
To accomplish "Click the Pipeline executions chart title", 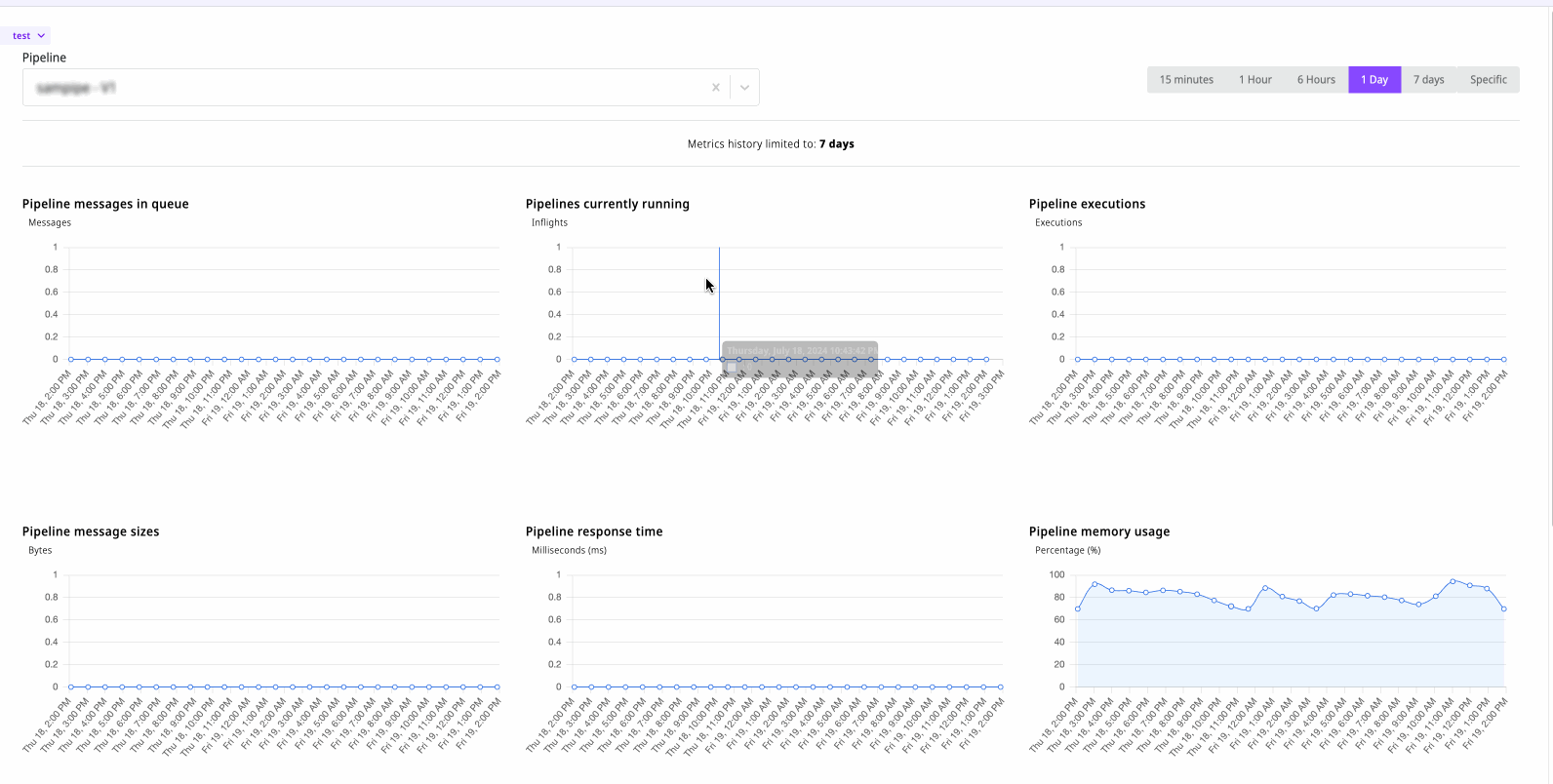I will (1087, 204).
